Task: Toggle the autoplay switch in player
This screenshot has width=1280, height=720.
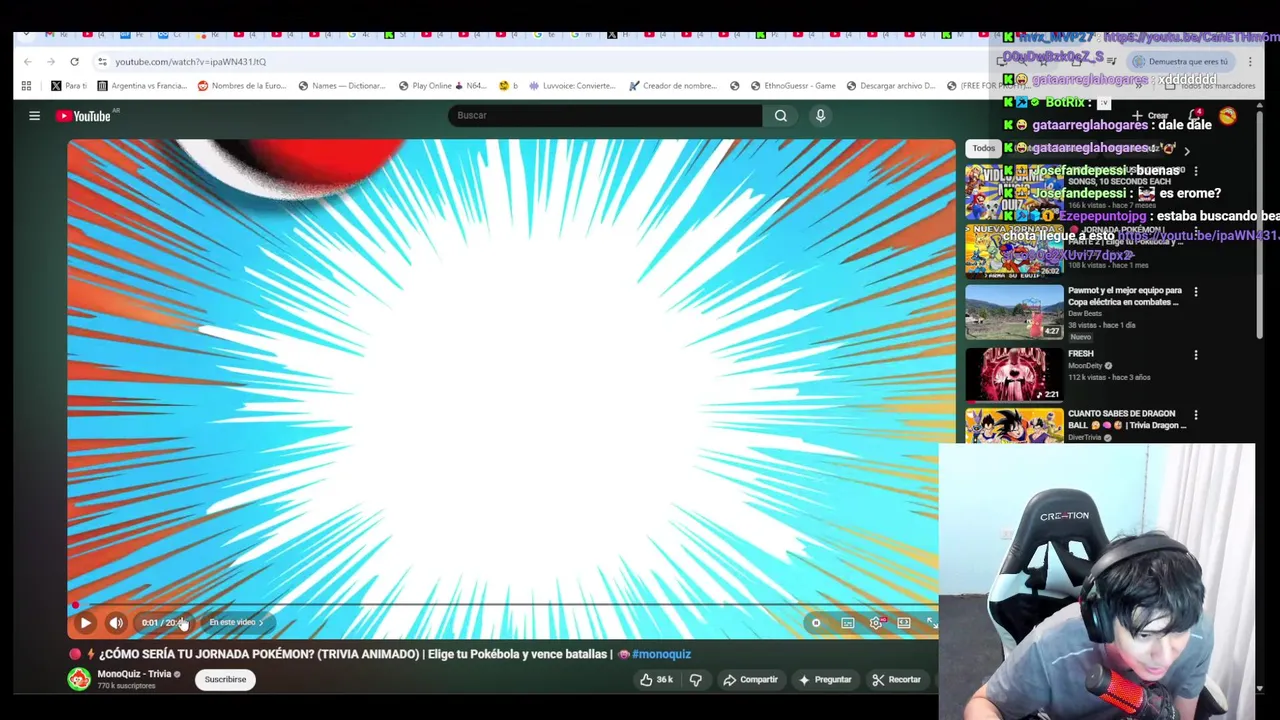Action: click(816, 623)
